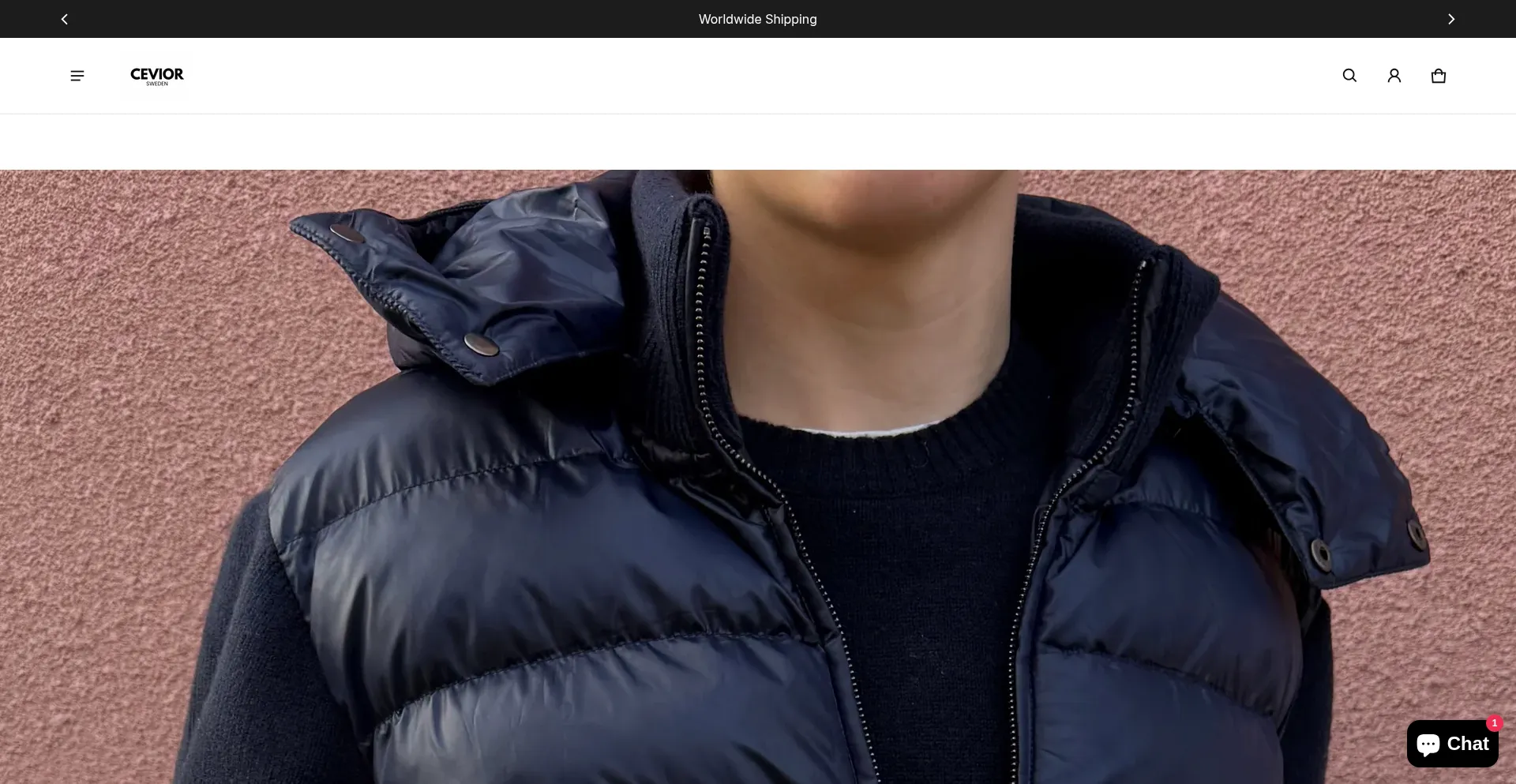The height and width of the screenshot is (784, 1516).
Task: Go home via the Cevior logo
Action: click(156, 73)
